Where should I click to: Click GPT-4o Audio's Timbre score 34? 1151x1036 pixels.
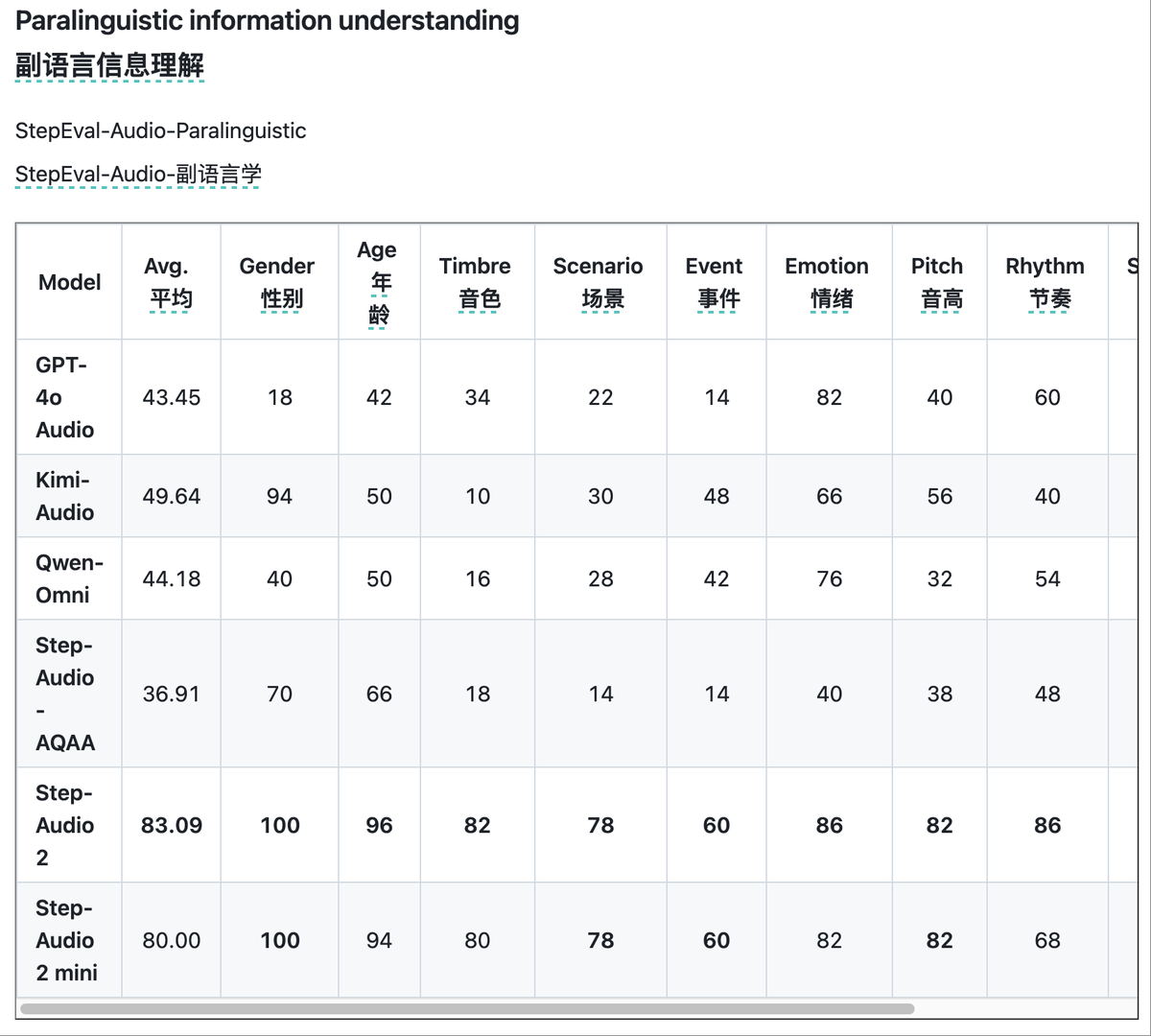tap(478, 397)
